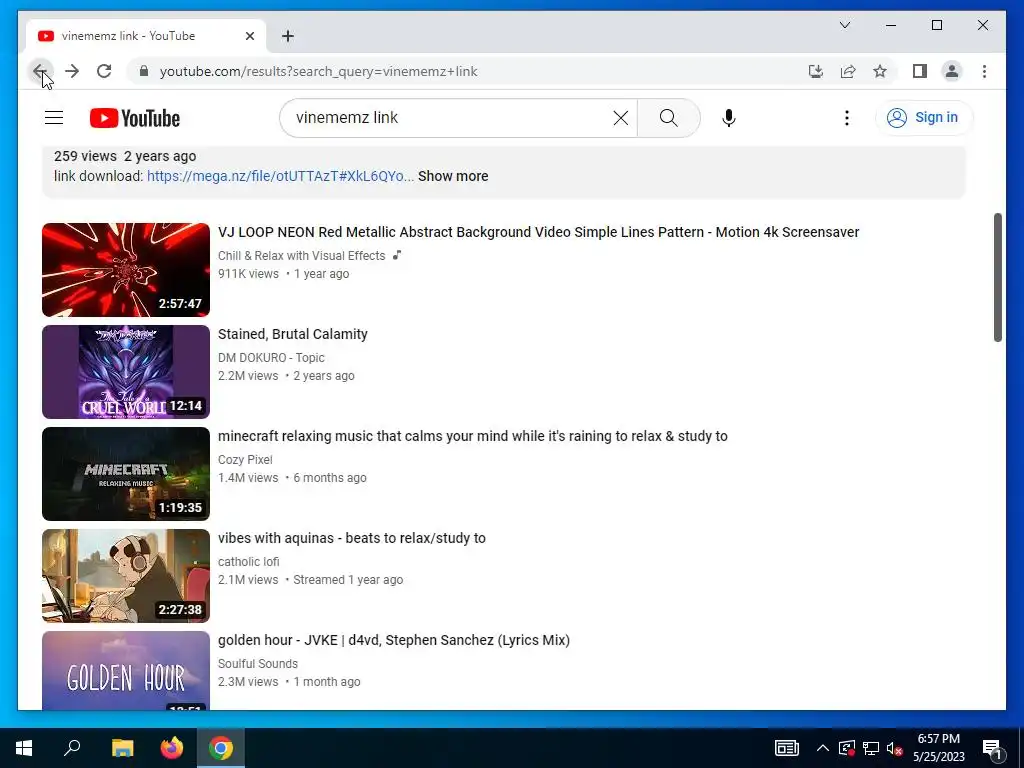Image resolution: width=1024 pixels, height=768 pixels.
Task: Open the notification center icon
Action: pos(992,748)
